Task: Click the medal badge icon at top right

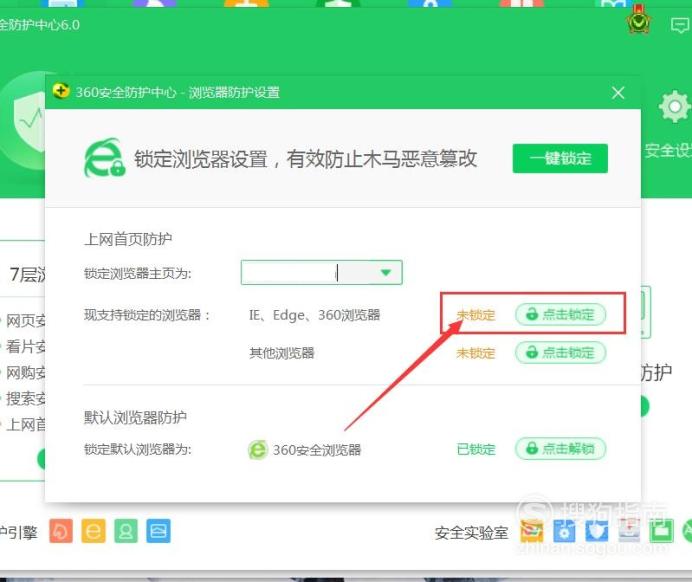Action: (x=638, y=19)
